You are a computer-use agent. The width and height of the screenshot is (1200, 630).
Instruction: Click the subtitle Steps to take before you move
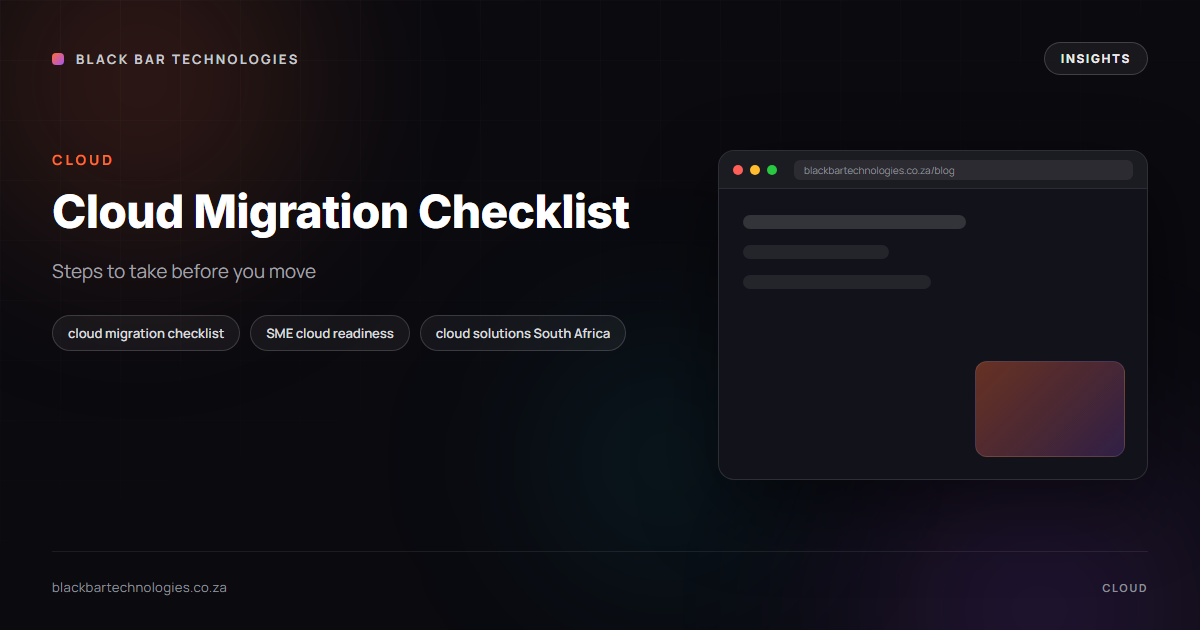tap(184, 272)
